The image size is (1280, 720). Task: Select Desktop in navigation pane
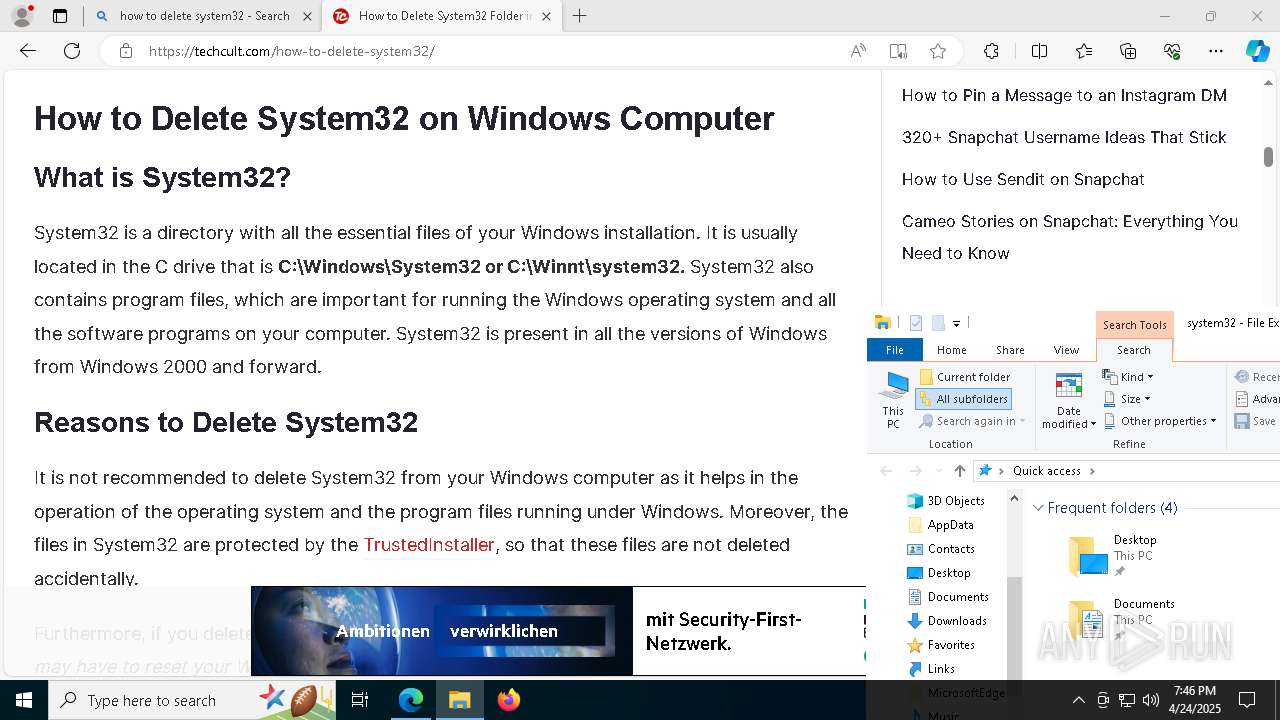pyautogui.click(x=939, y=573)
